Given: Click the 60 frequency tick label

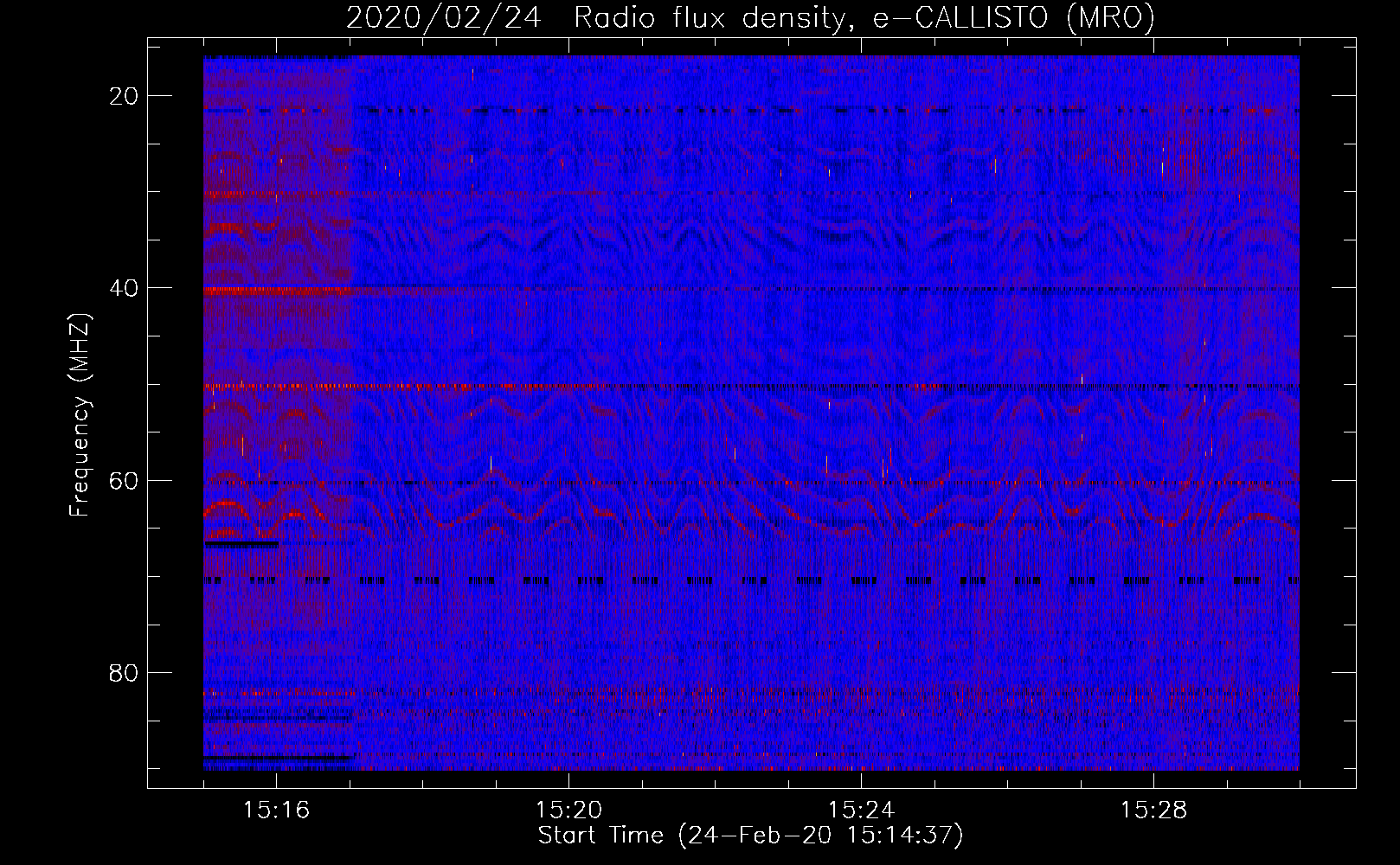Looking at the screenshot, I should tap(124, 480).
